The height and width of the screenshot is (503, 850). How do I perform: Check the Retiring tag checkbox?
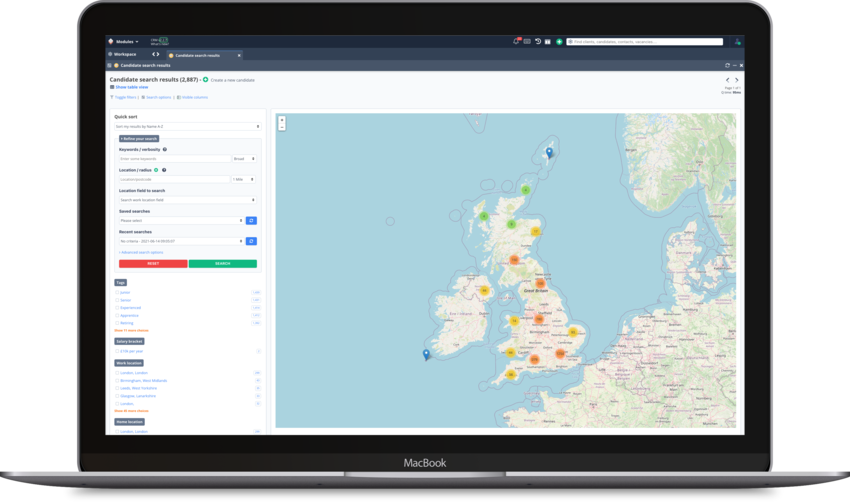coord(117,323)
